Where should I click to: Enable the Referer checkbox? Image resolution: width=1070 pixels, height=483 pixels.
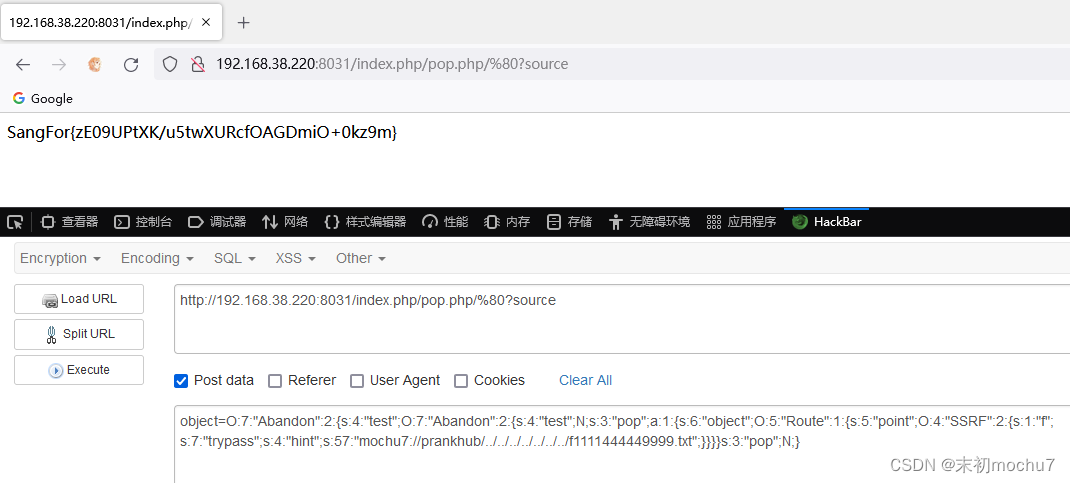pos(275,381)
